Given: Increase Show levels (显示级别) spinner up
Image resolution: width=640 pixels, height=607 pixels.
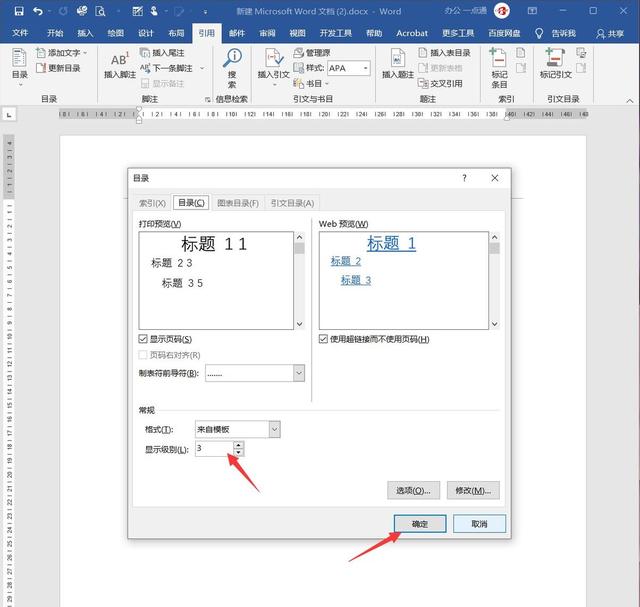Looking at the screenshot, I should coord(239,445).
